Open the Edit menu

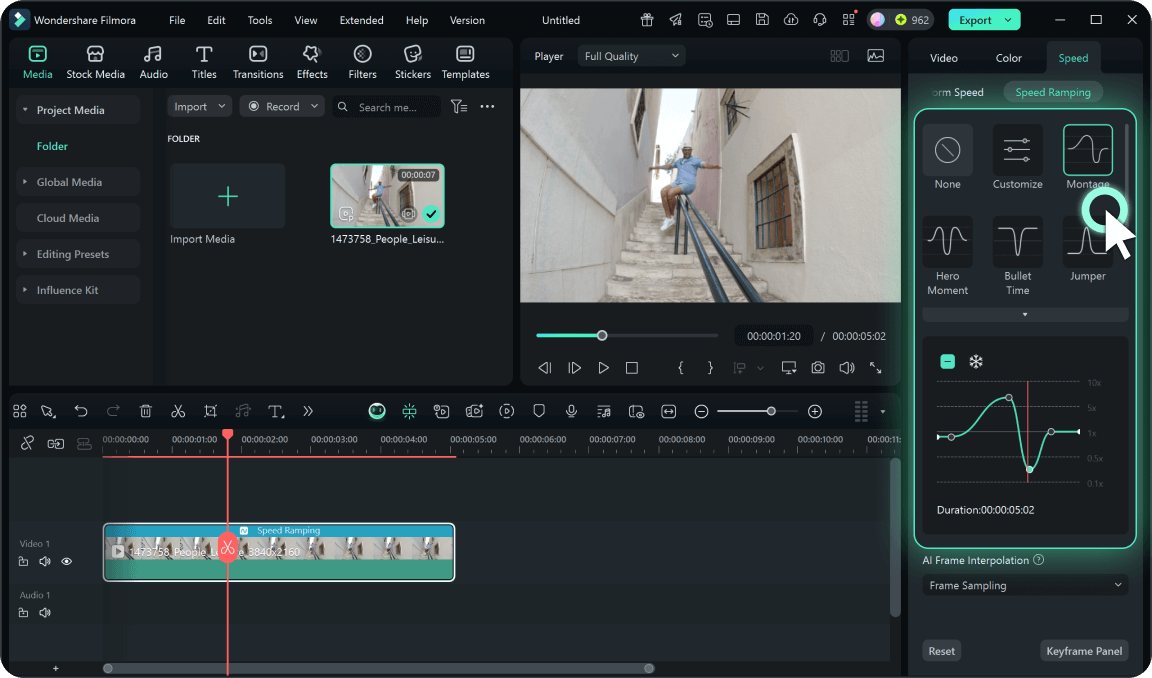click(216, 20)
